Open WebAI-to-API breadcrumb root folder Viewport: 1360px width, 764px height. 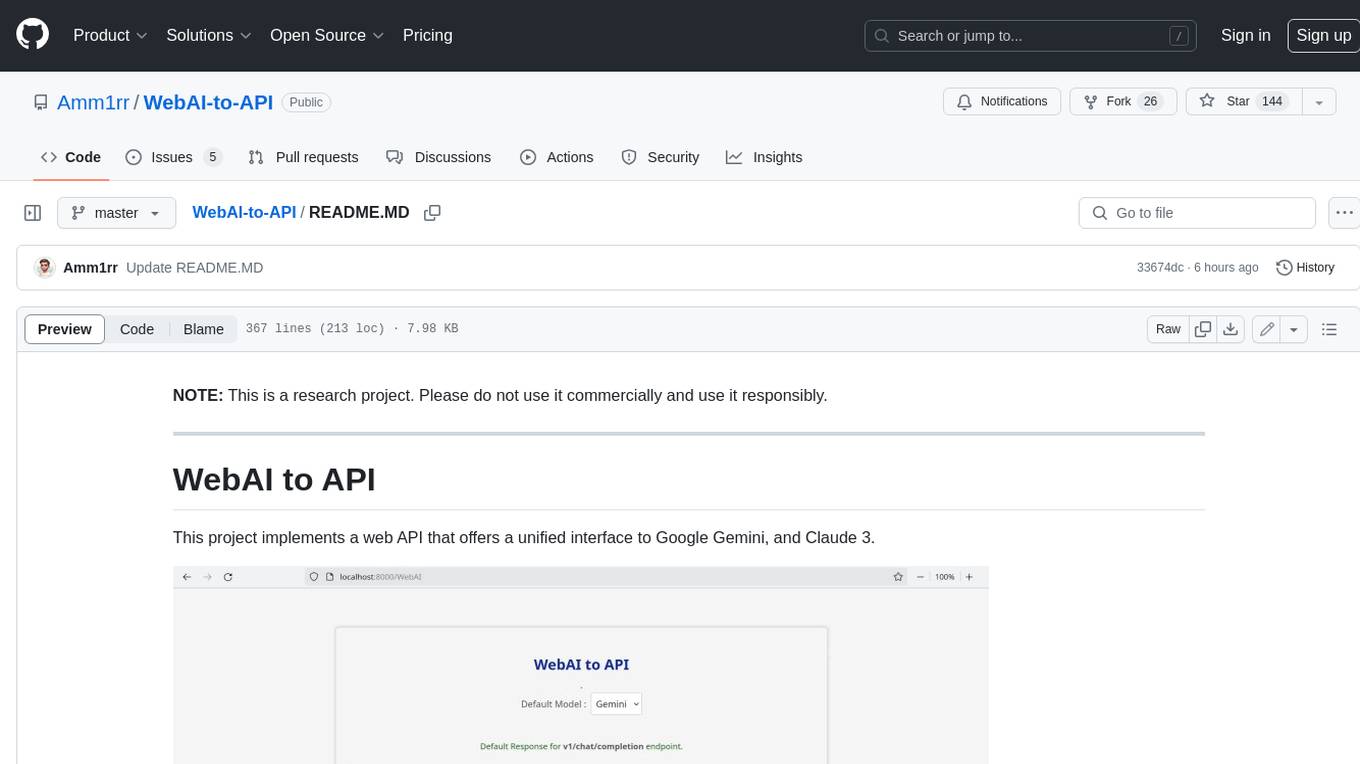tap(244, 213)
